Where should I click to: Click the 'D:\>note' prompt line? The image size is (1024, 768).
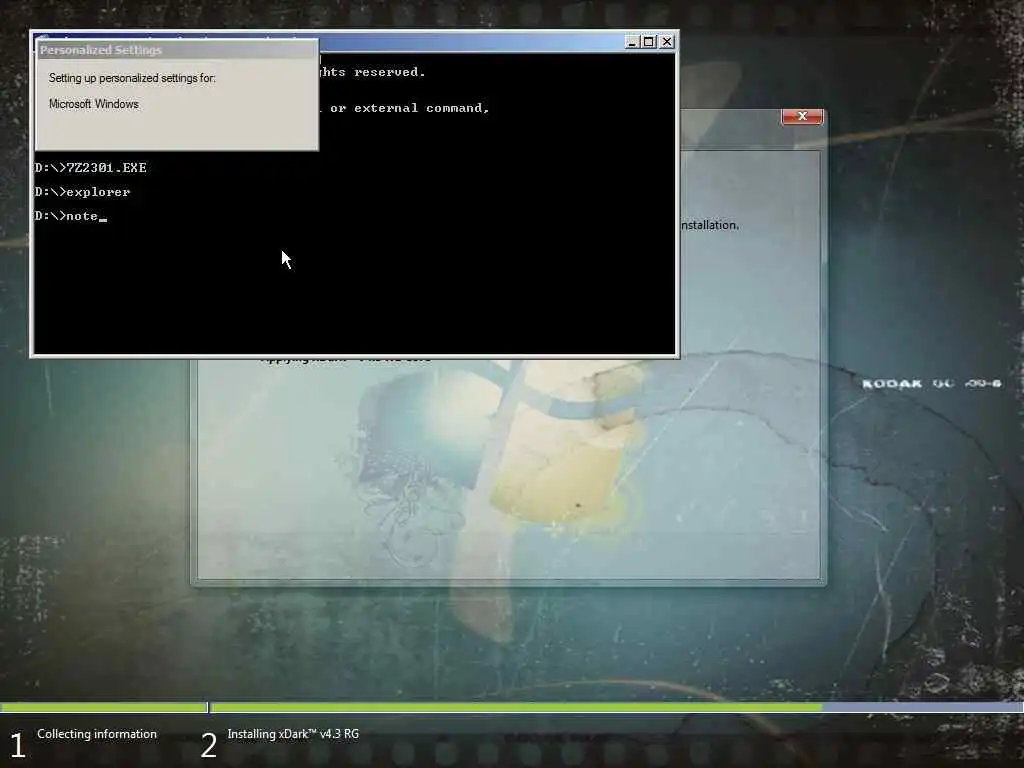point(71,216)
